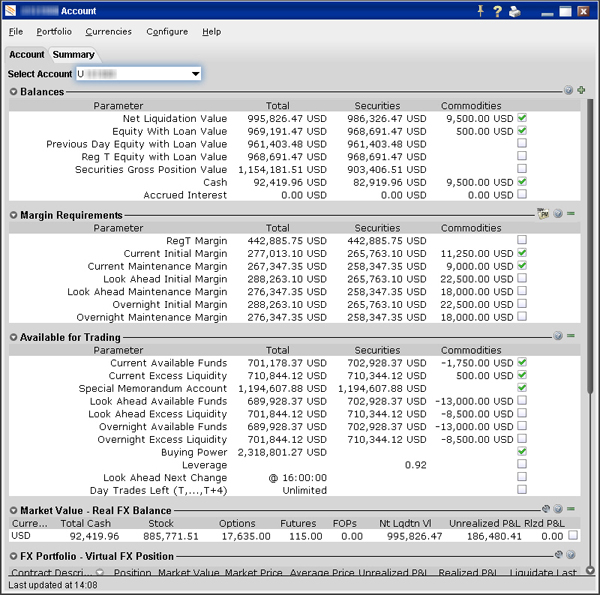Viewport: 600px width, 595px height.
Task: Open the Currencies menu
Action: (108, 32)
